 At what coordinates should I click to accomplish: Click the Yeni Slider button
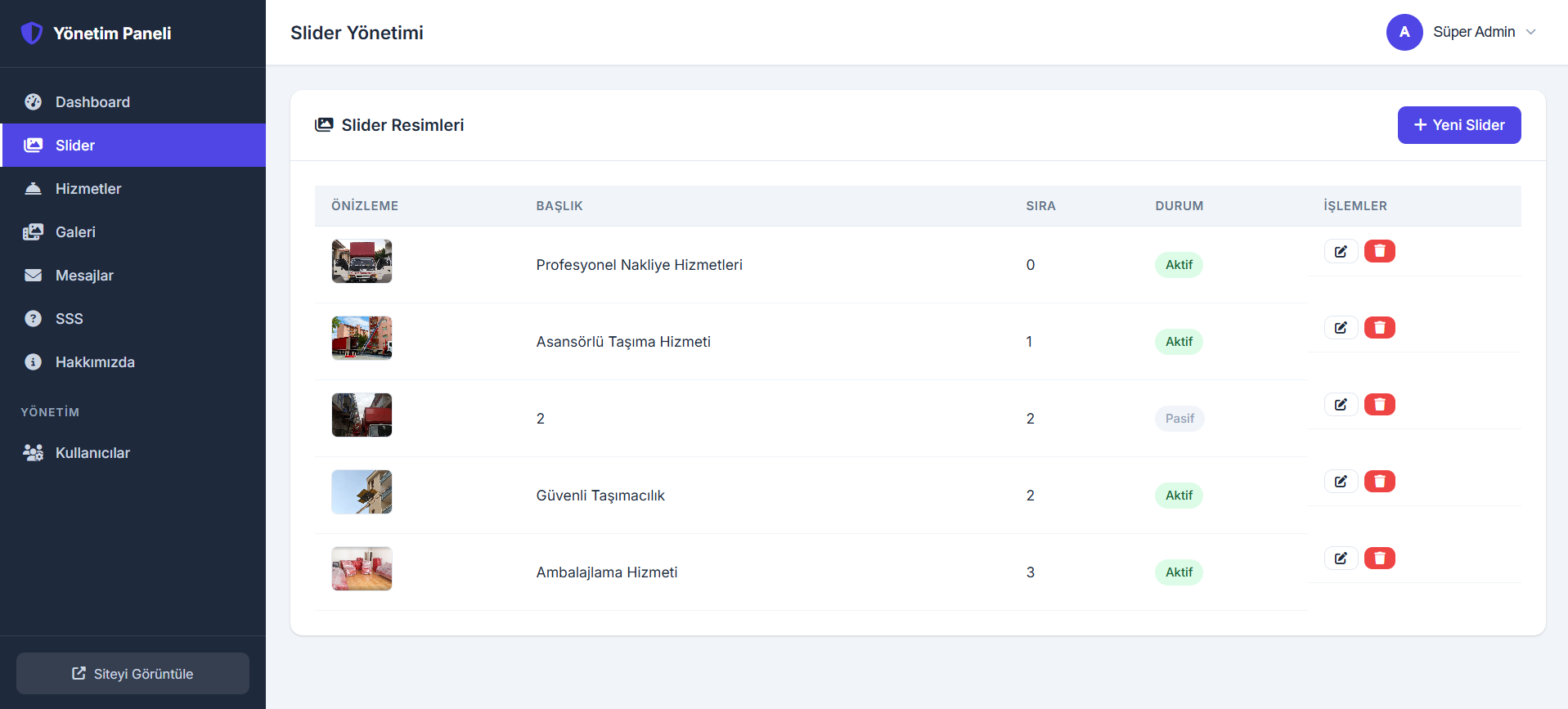(x=1459, y=125)
